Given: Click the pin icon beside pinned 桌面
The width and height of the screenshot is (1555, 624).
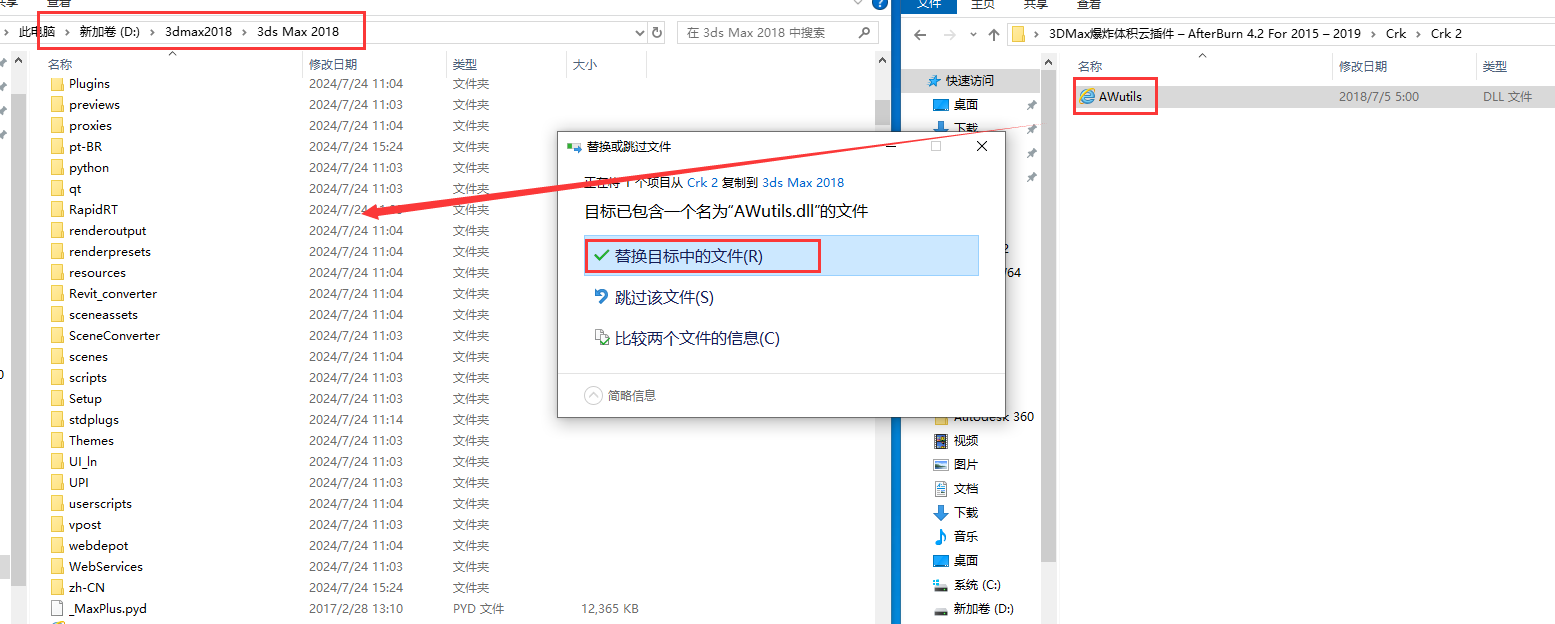Looking at the screenshot, I should tap(1031, 105).
